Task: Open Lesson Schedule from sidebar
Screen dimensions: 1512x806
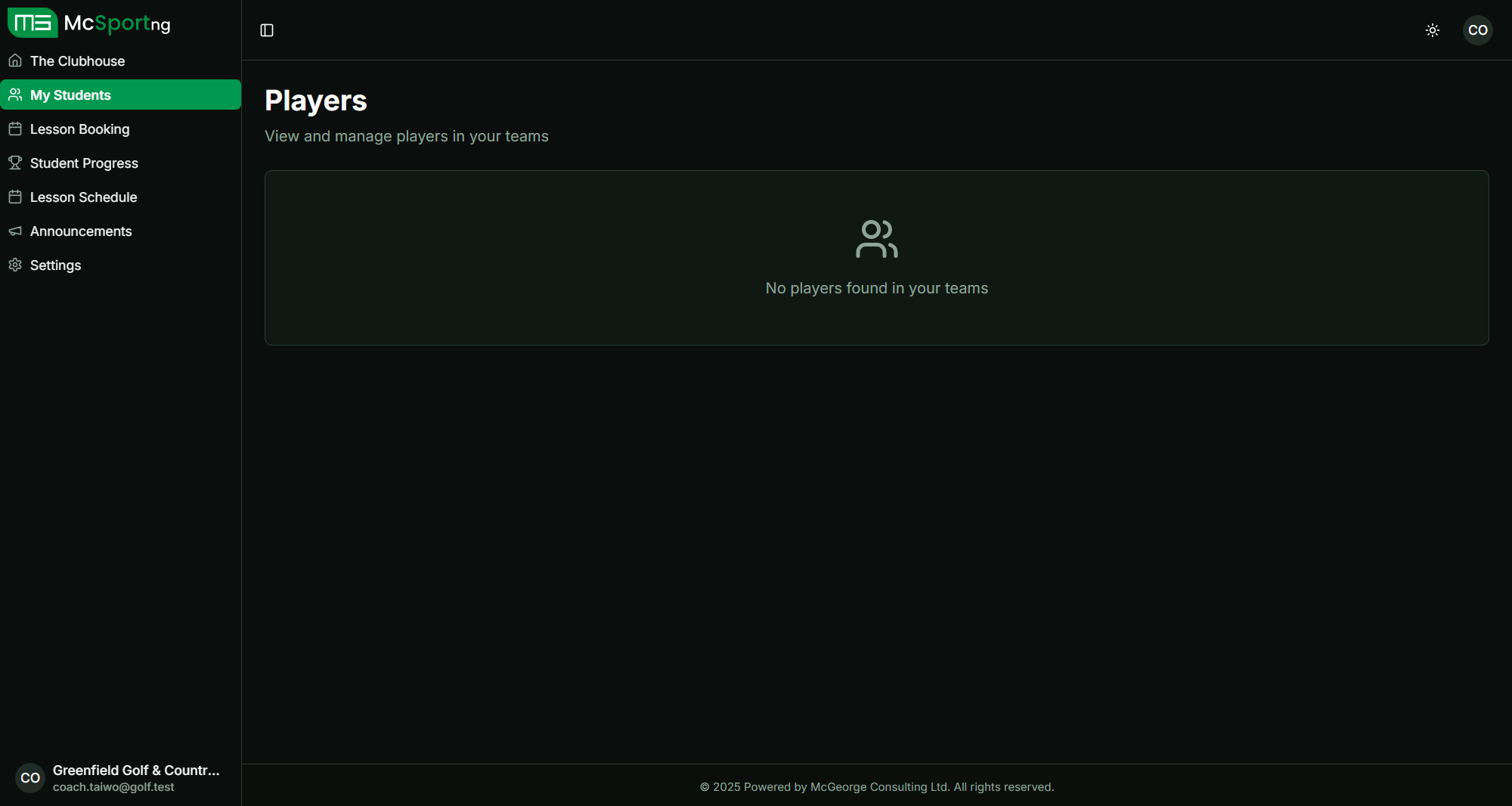Action: pyautogui.click(x=83, y=197)
